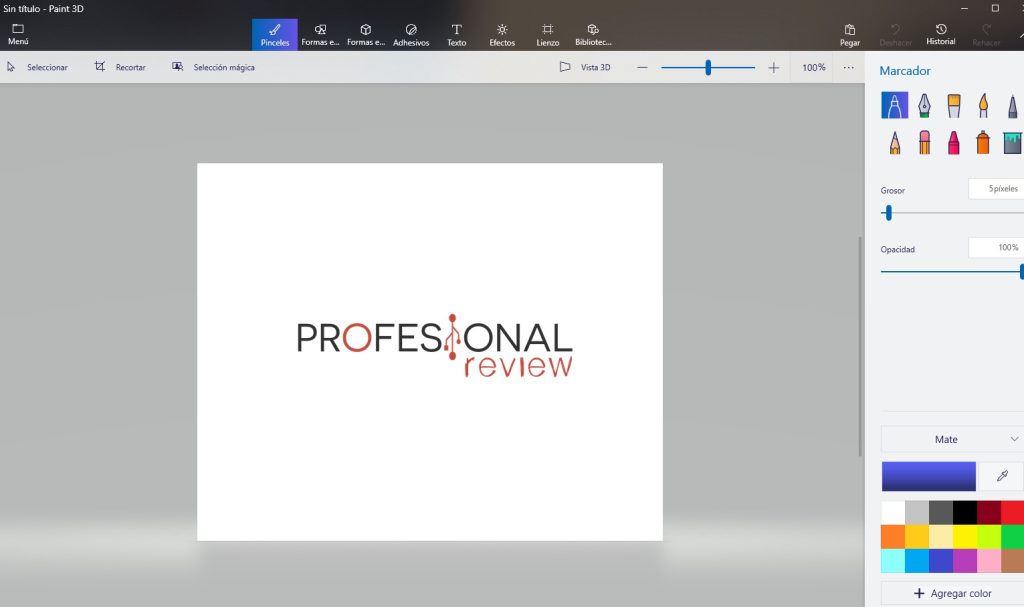Viewport: 1024px width, 607px height.
Task: Open the Formas 3D cube tab
Action: tap(366, 35)
